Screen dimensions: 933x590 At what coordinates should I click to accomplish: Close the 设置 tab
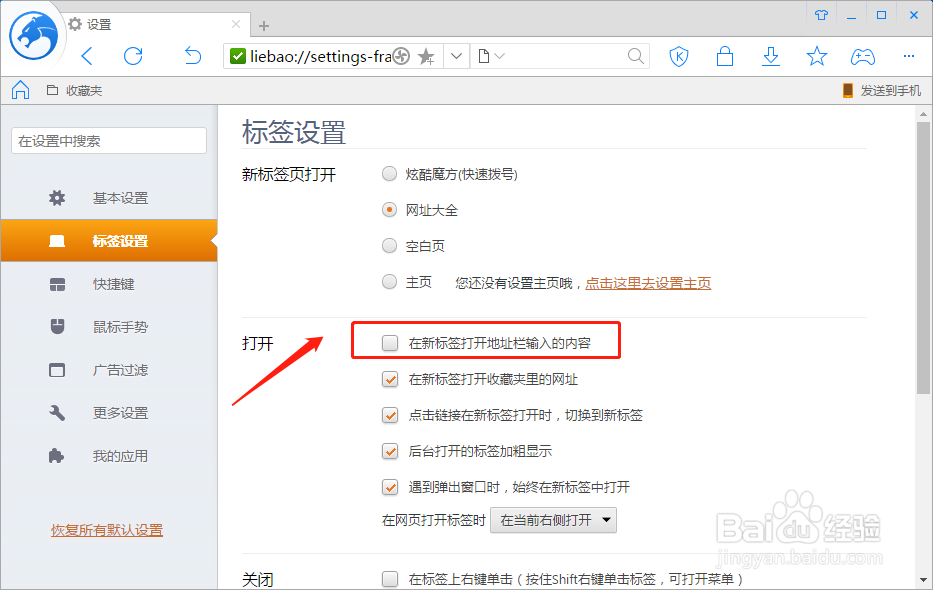click(236, 24)
